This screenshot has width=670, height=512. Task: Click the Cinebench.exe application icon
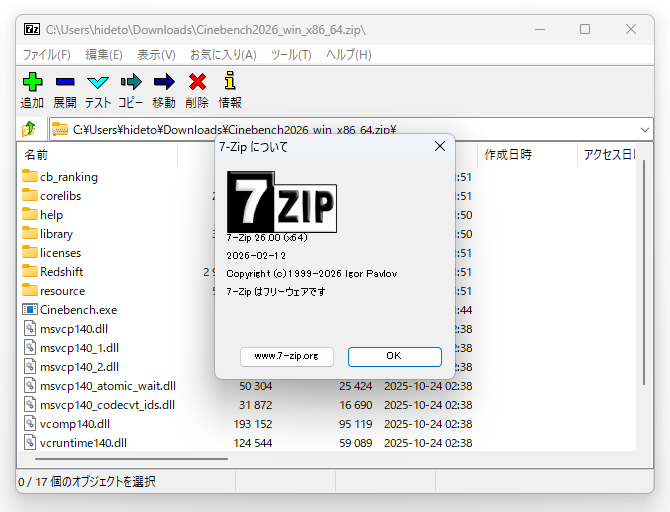(x=30, y=309)
